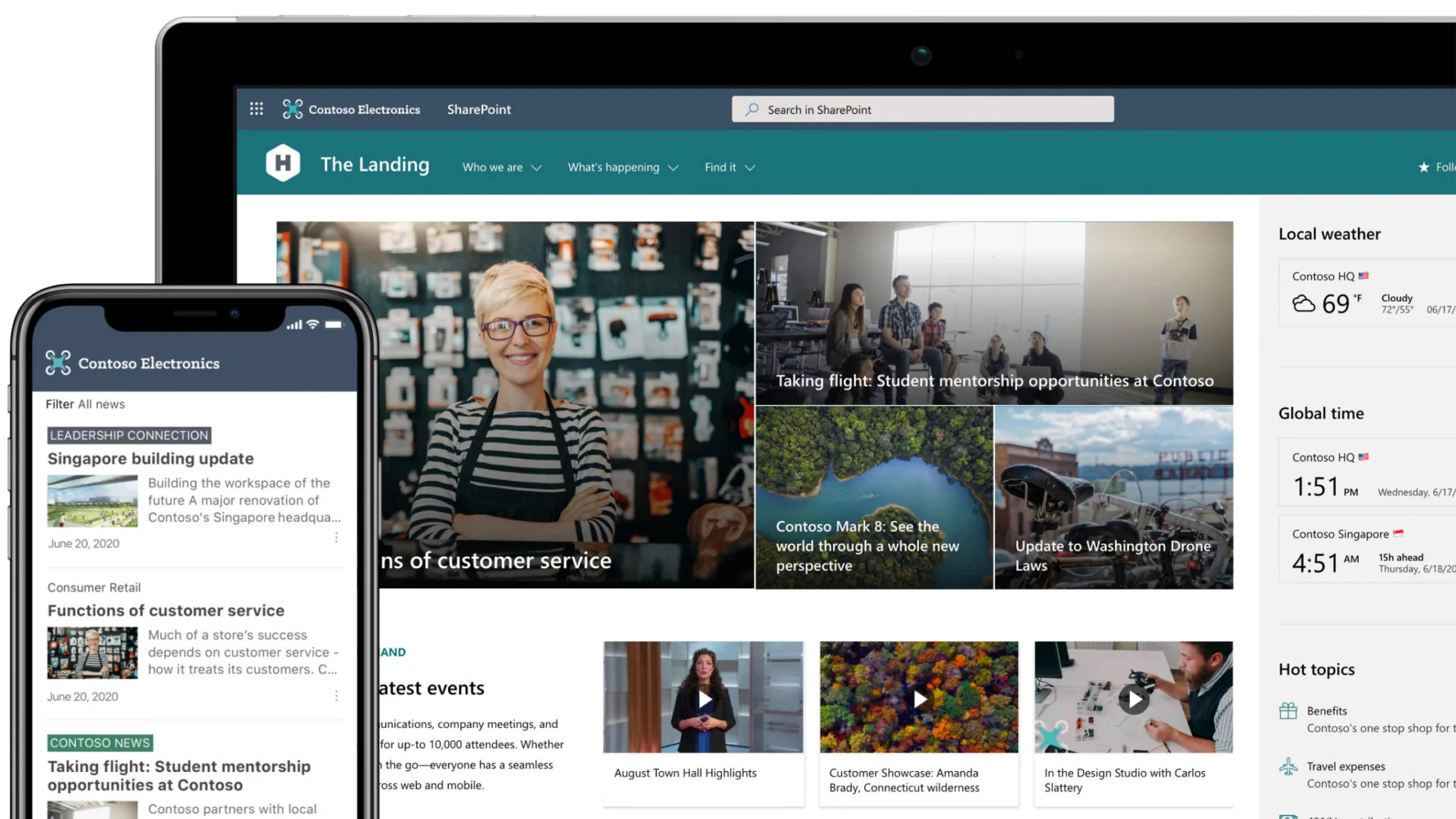The image size is (1456, 819).
Task: Select the Consumer Retail category on the phone
Action: pyautogui.click(x=94, y=588)
